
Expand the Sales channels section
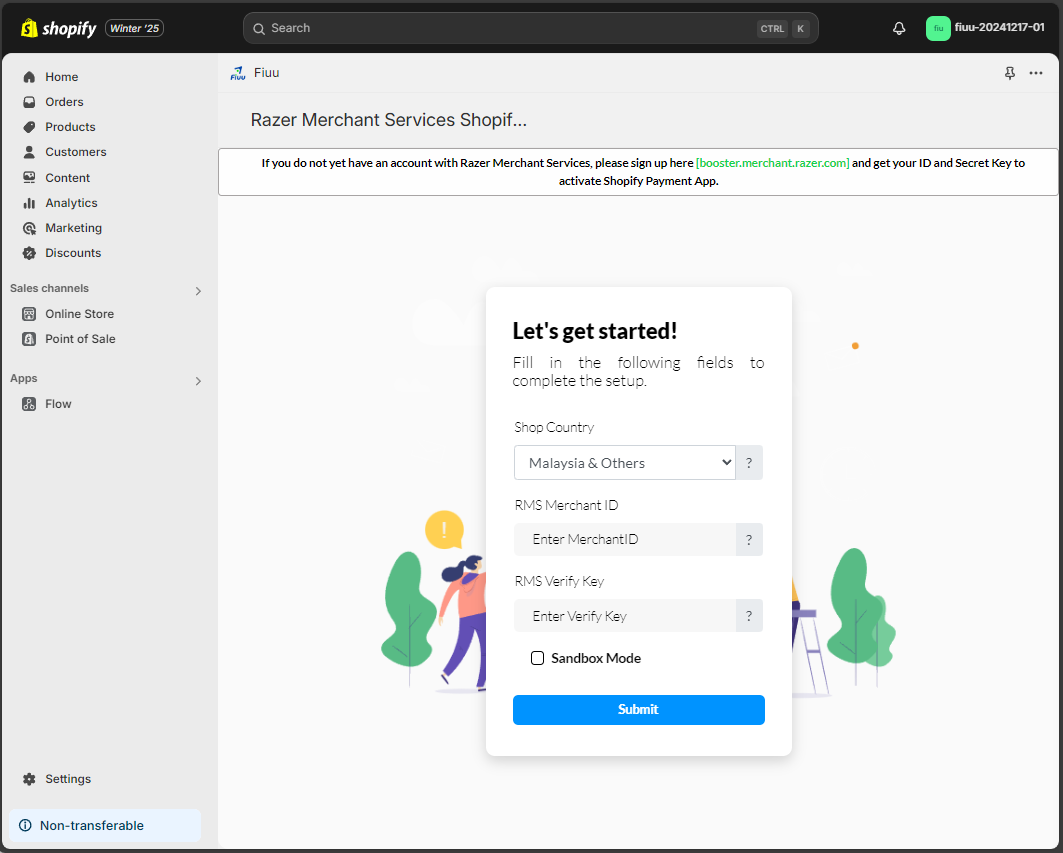click(198, 291)
